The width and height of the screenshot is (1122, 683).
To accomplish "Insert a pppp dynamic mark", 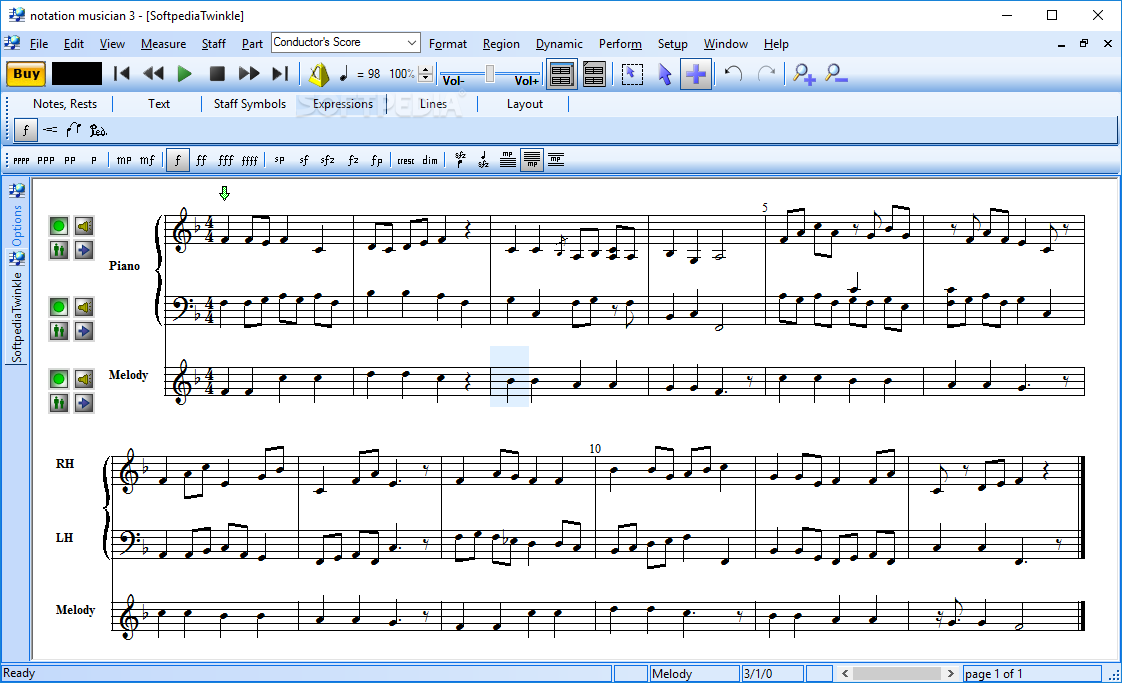I will [x=21, y=160].
